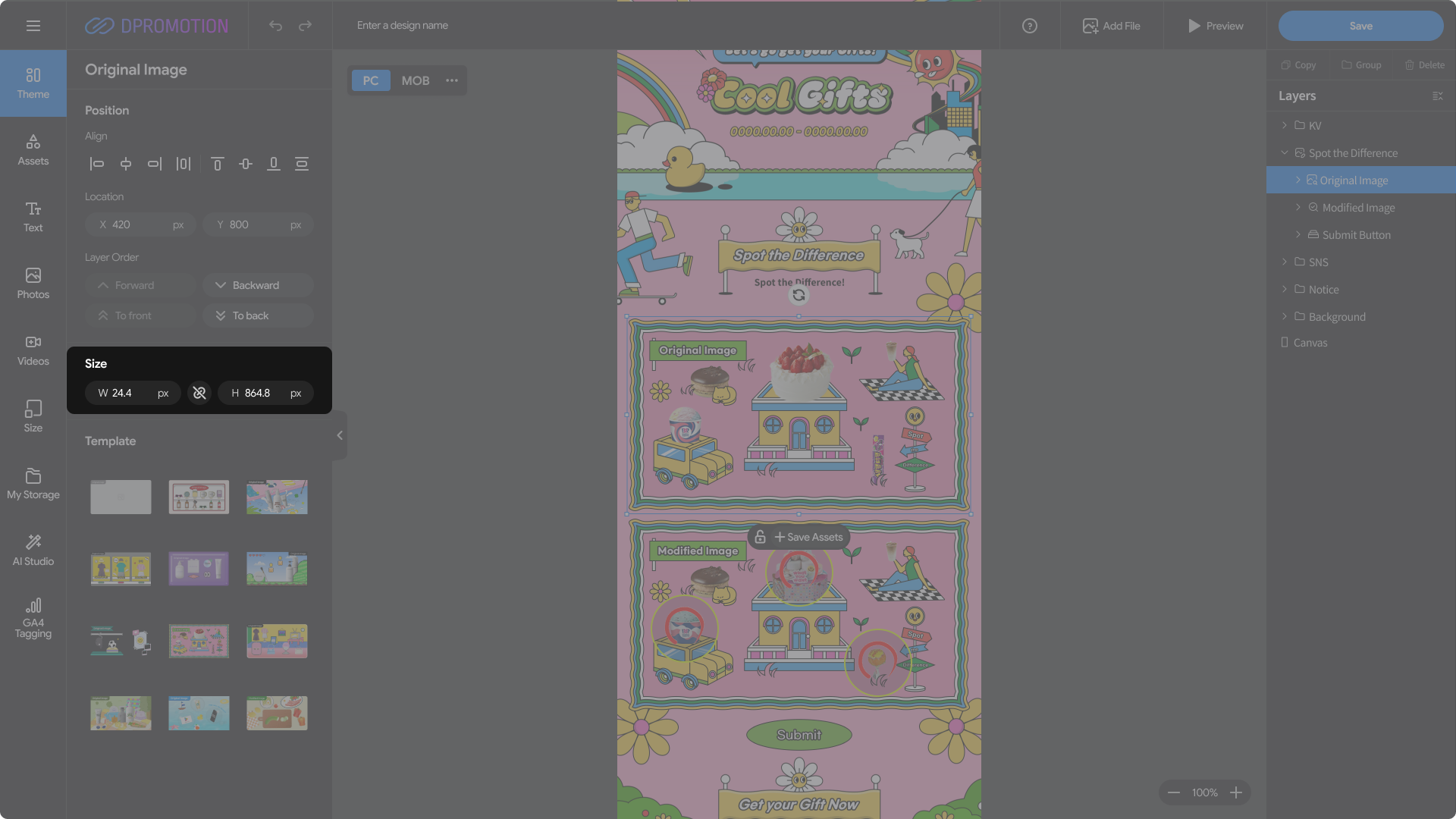The image size is (1456, 819).
Task: Open the GA4 Tagging sidebar icon
Action: [33, 618]
